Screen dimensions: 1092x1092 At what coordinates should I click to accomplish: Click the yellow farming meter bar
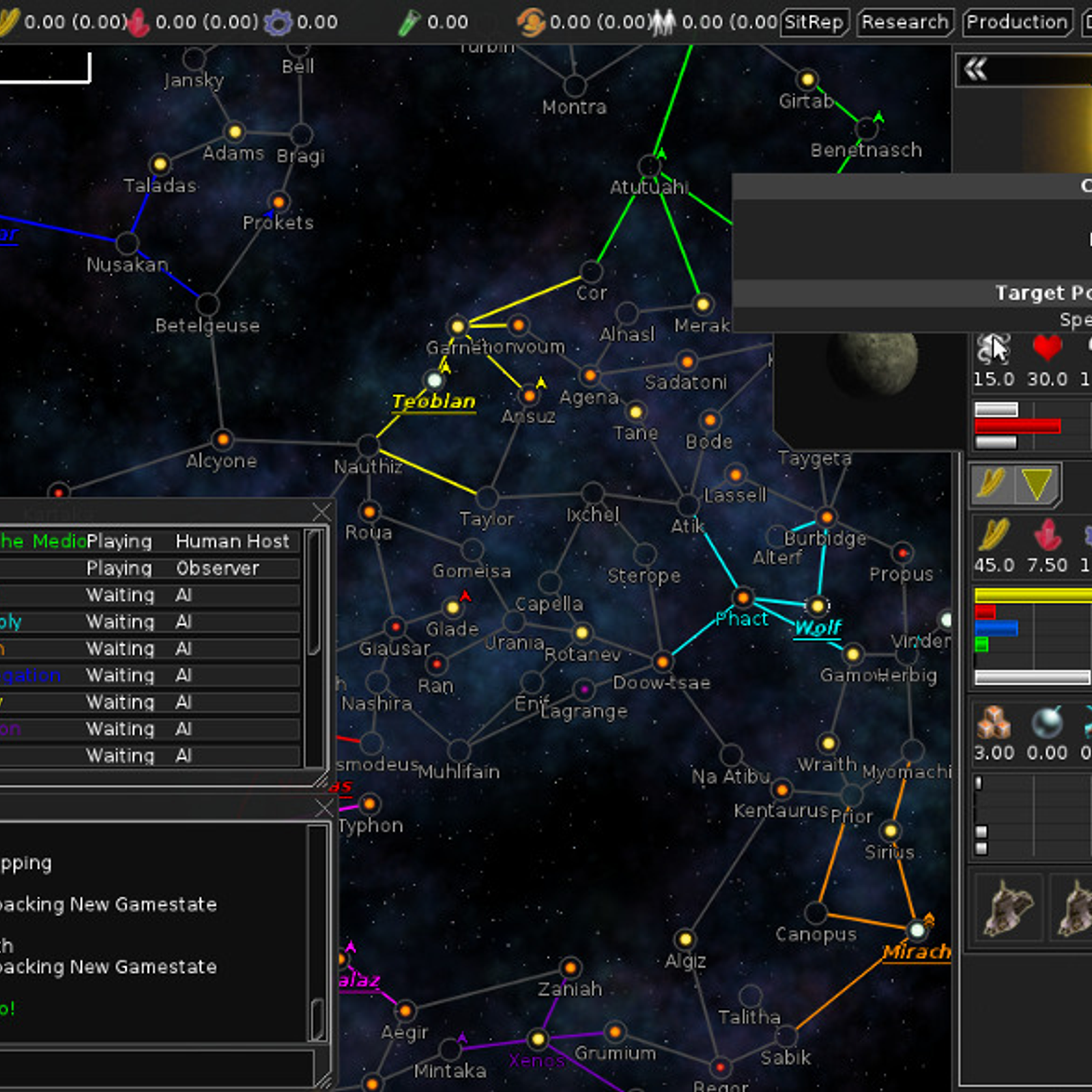pyautogui.click(x=1033, y=595)
